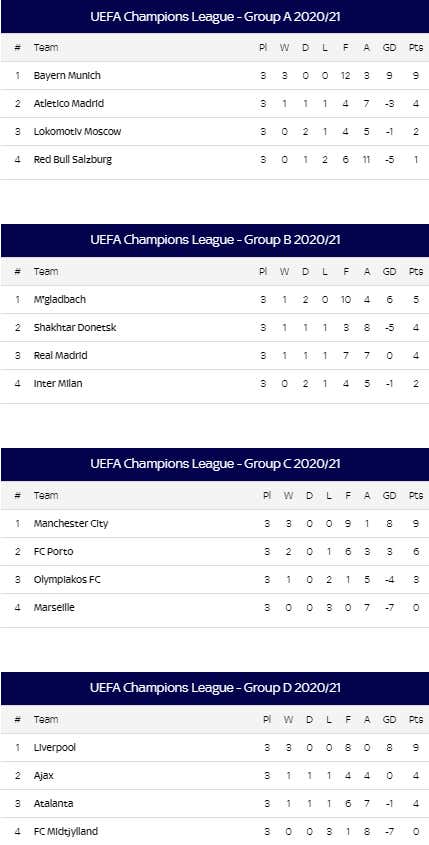
Task: Click the Group C 2020/21 table header
Action: [x=214, y=464]
